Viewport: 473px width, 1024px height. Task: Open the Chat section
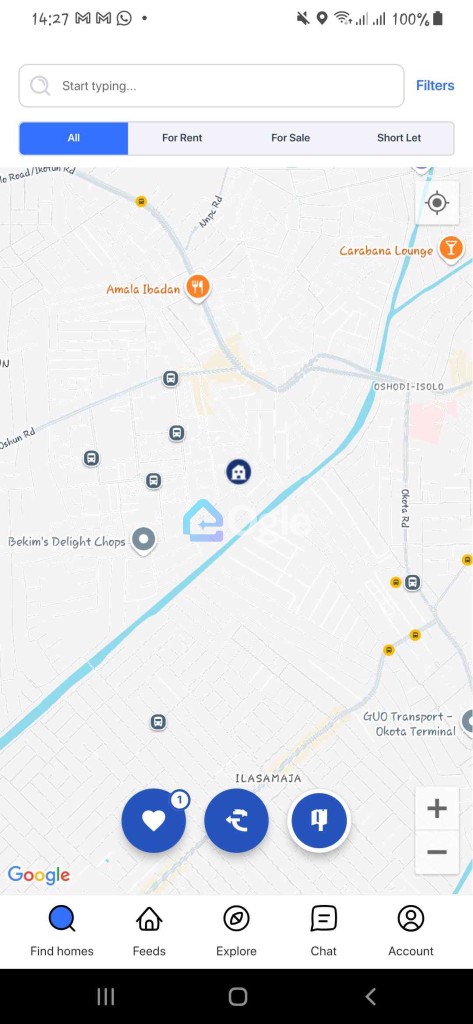[323, 931]
